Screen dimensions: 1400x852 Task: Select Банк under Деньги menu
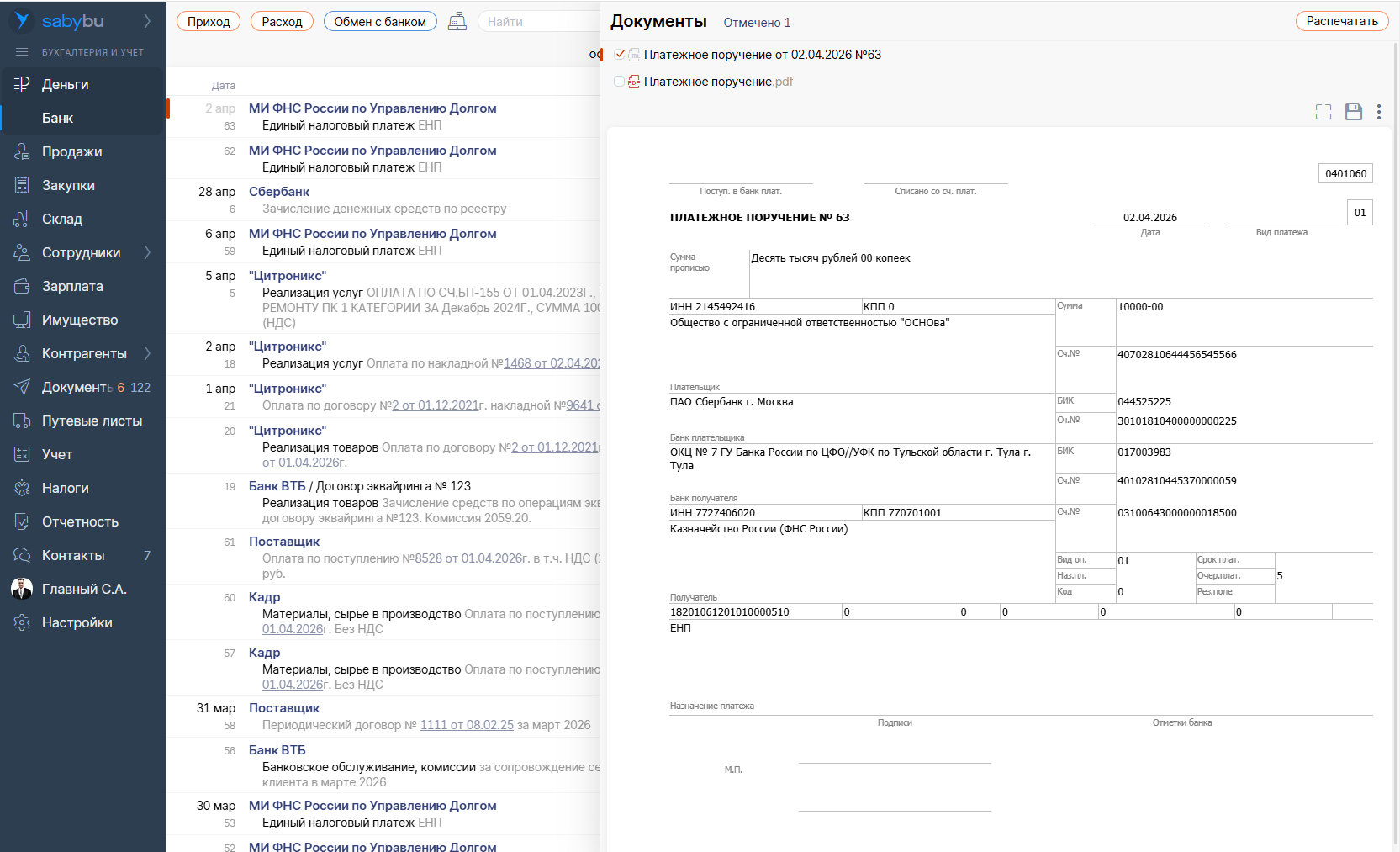(x=57, y=118)
